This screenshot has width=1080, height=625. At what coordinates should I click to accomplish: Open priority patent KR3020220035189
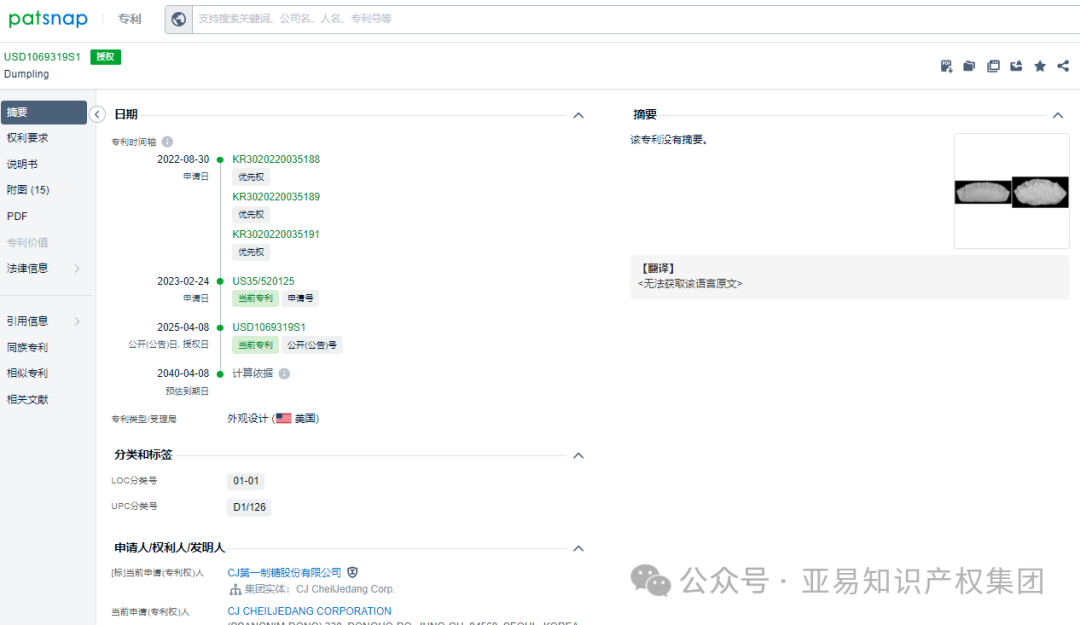click(x=276, y=196)
